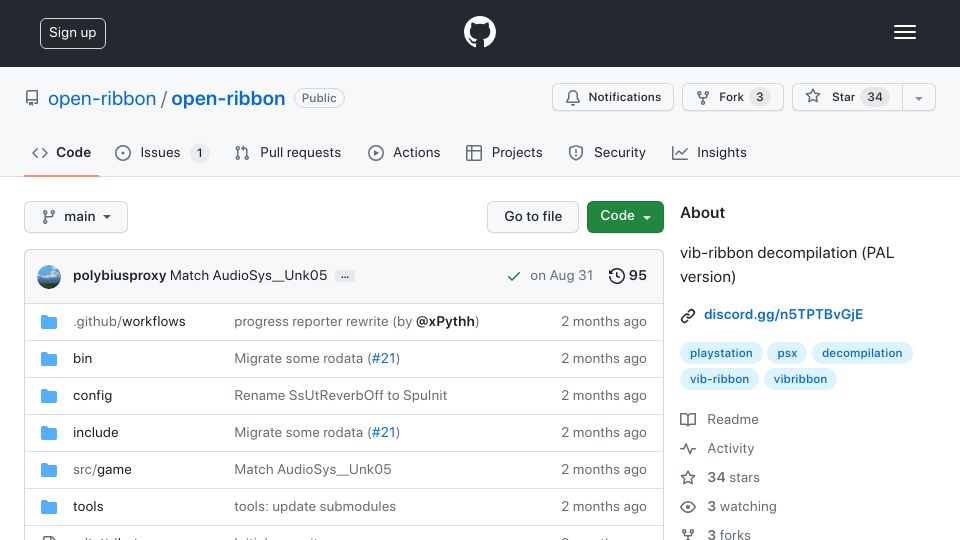The height and width of the screenshot is (540, 960).
Task: Click polybiusproxy's avatar thumbnail
Action: point(49,276)
